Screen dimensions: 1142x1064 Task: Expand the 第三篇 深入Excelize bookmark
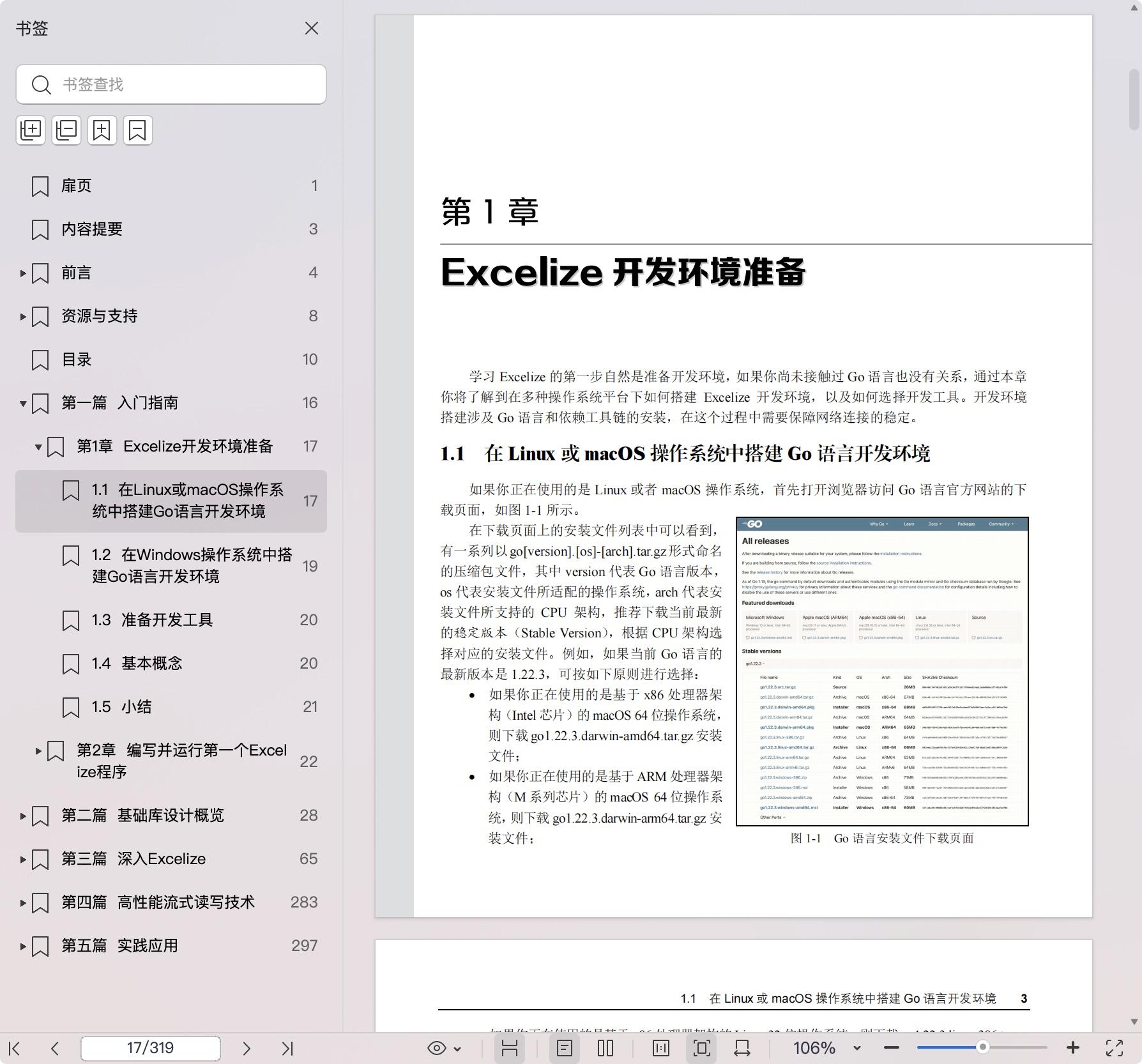(x=23, y=860)
